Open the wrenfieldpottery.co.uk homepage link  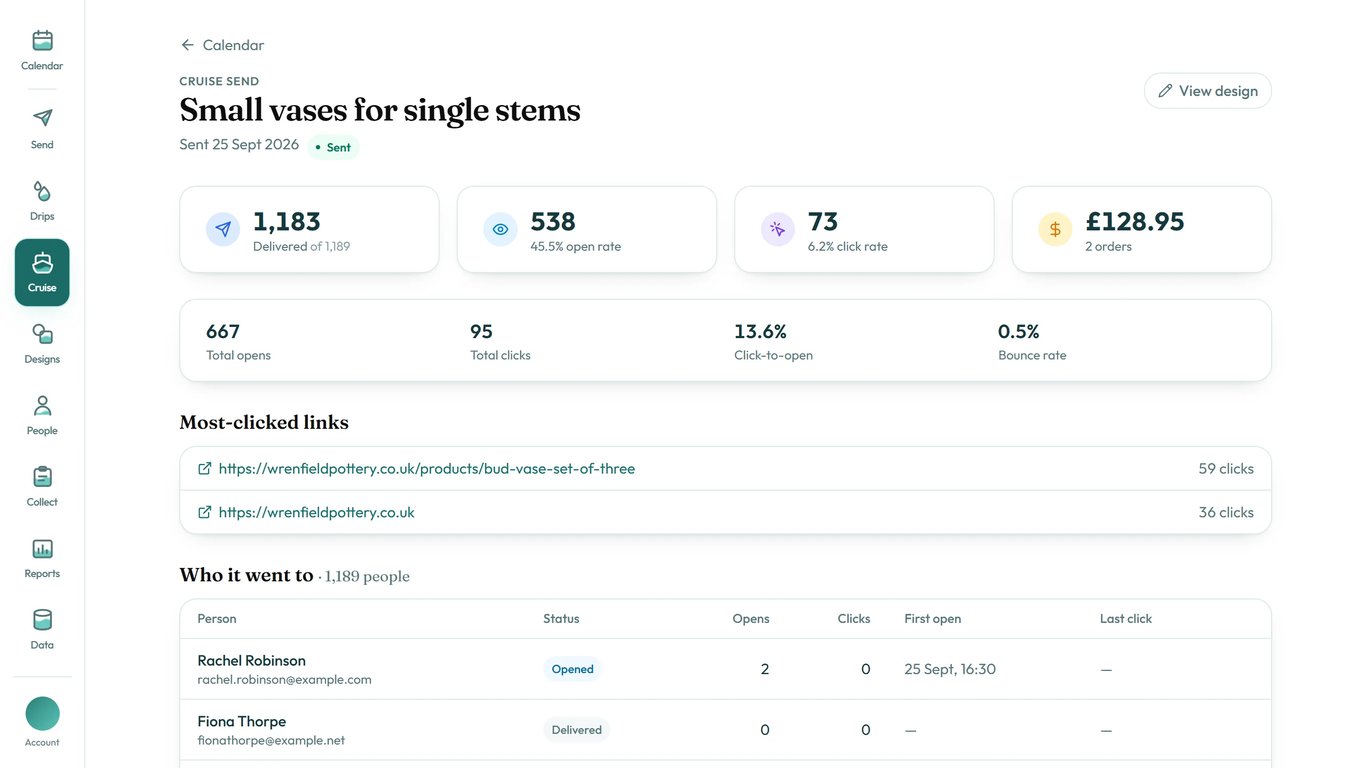point(317,512)
